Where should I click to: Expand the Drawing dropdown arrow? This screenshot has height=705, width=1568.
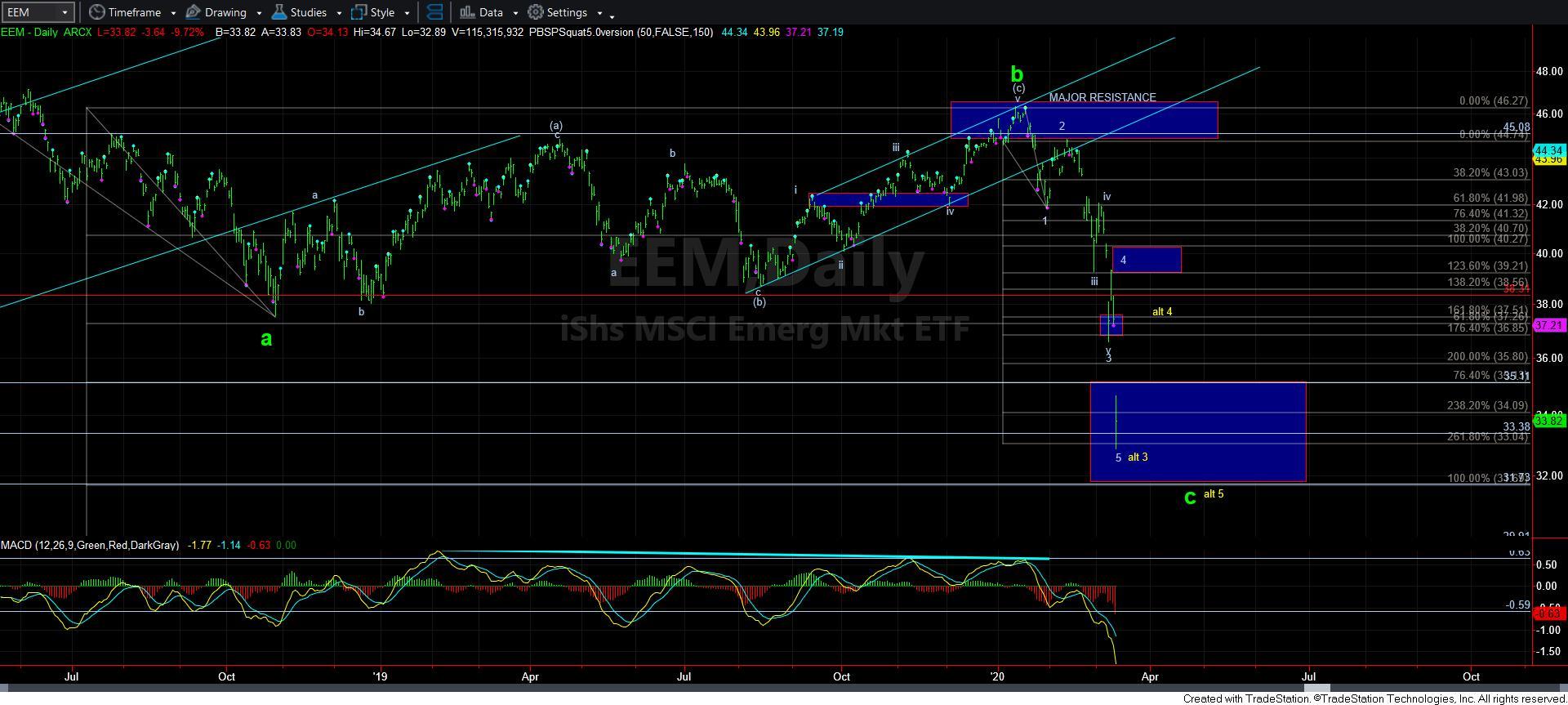[x=259, y=13]
